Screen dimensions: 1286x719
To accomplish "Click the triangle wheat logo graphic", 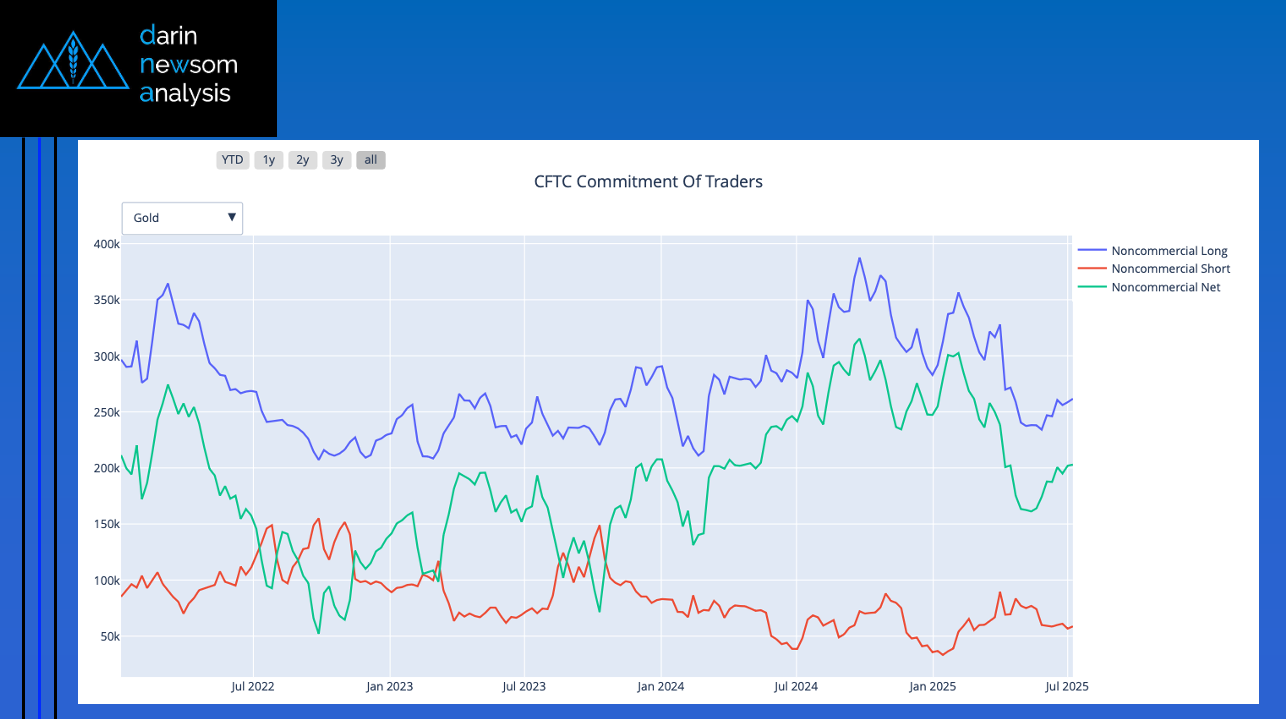I will (71, 62).
